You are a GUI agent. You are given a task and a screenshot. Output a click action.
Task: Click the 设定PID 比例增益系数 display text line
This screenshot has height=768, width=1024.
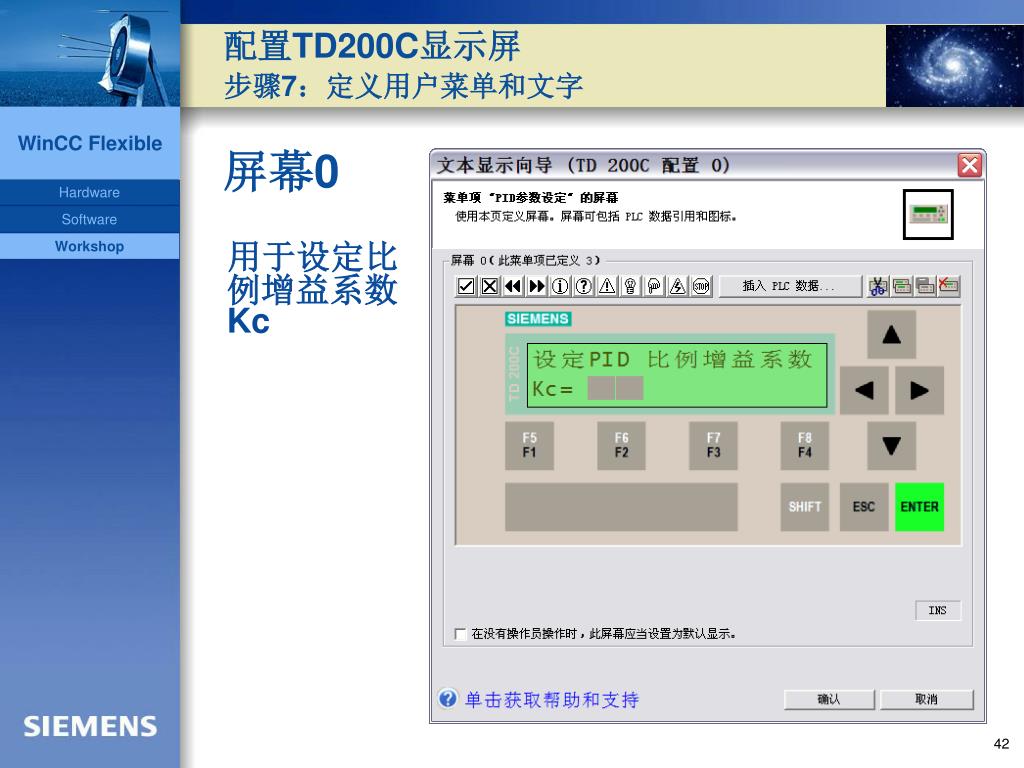[x=673, y=359]
